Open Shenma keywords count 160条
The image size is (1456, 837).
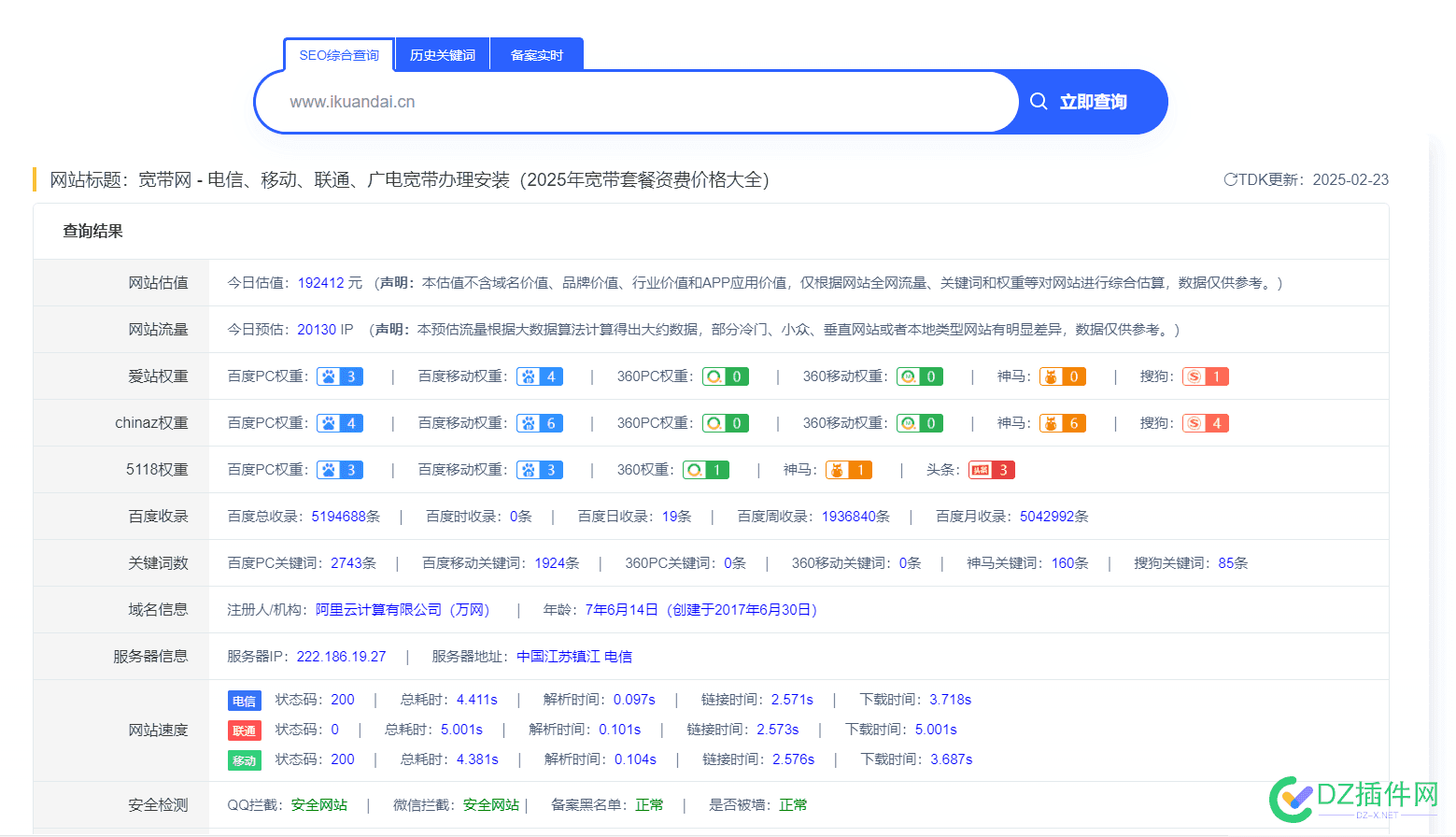tap(1070, 562)
